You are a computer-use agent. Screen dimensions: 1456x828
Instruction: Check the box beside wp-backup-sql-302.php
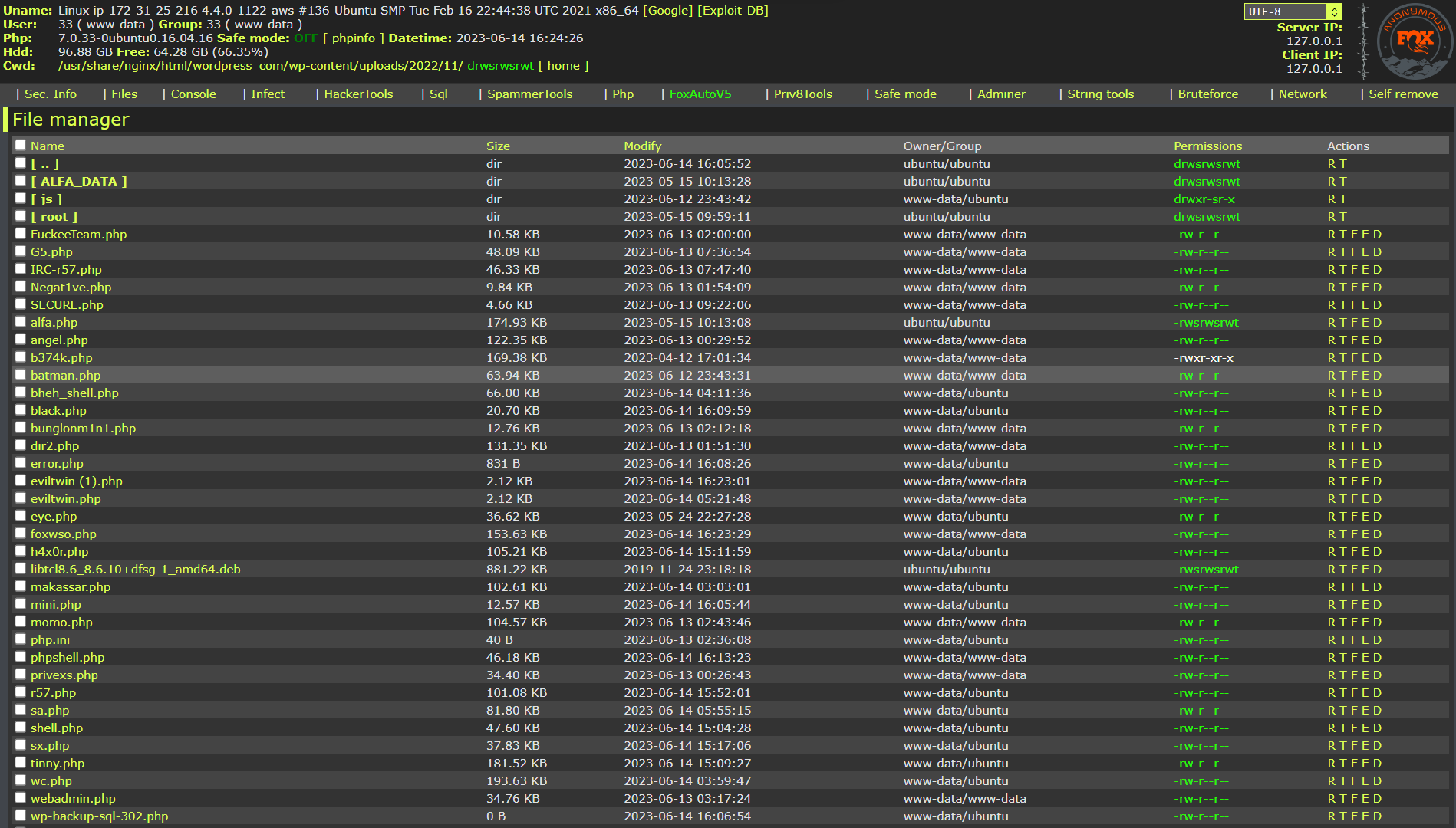point(21,816)
